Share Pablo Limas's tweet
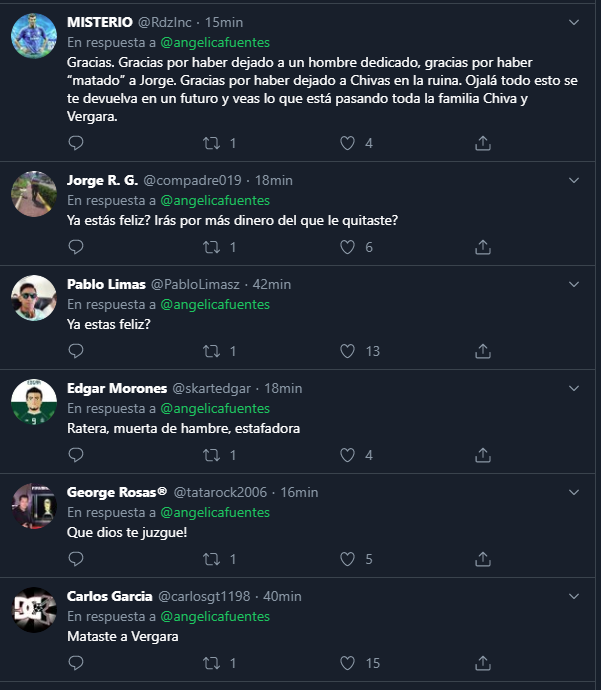Viewport: 601px width, 690px height. [x=483, y=351]
